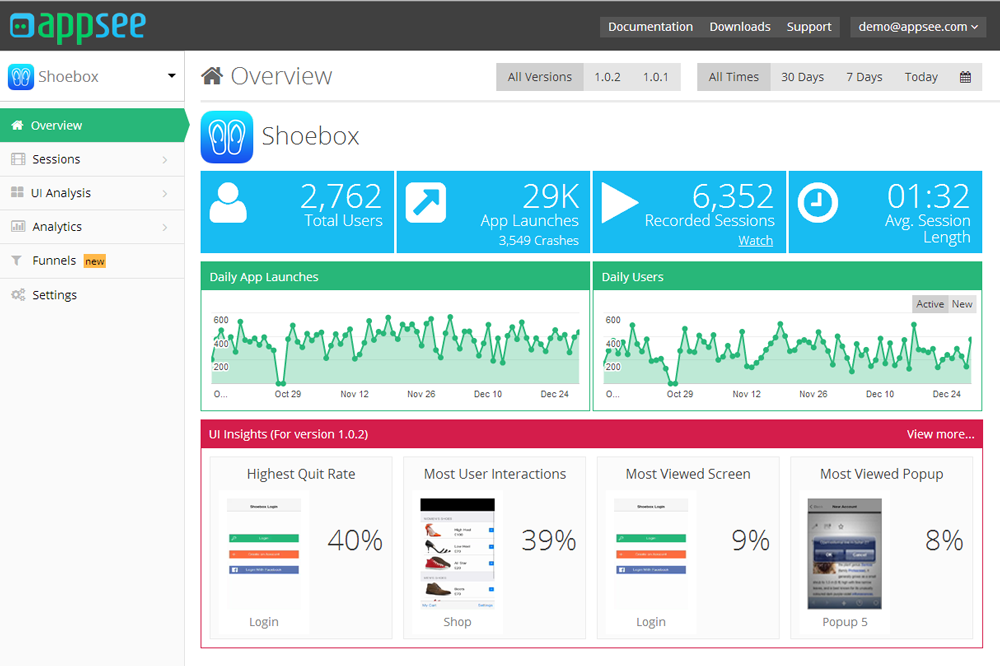The image size is (1000, 666).
Task: Open the calendar date picker icon
Action: click(965, 77)
